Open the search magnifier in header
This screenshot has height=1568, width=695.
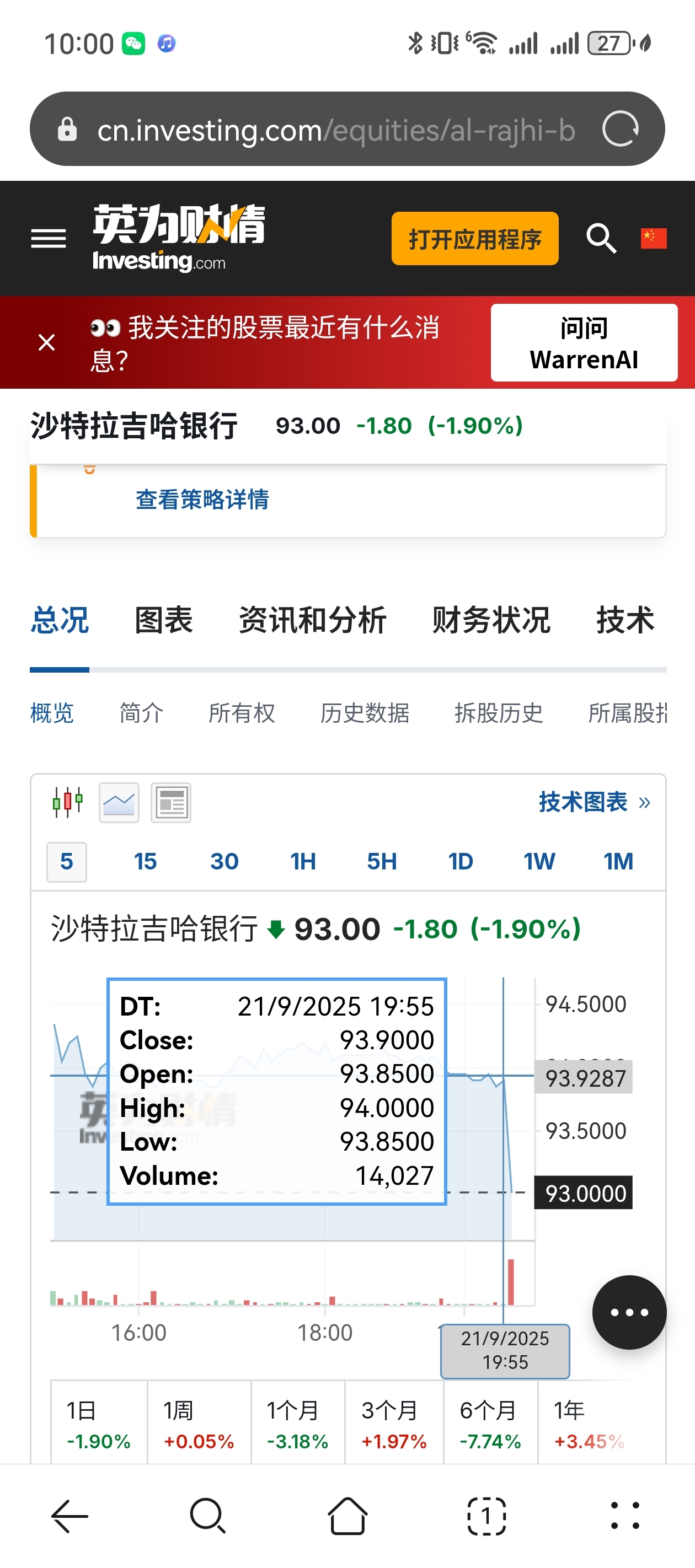coord(601,238)
